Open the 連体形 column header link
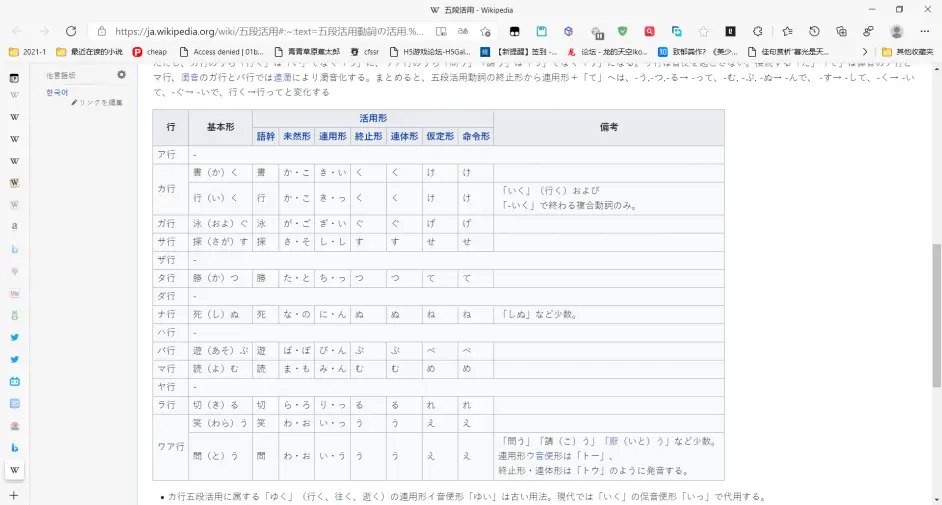This screenshot has height=505, width=942. (404, 136)
